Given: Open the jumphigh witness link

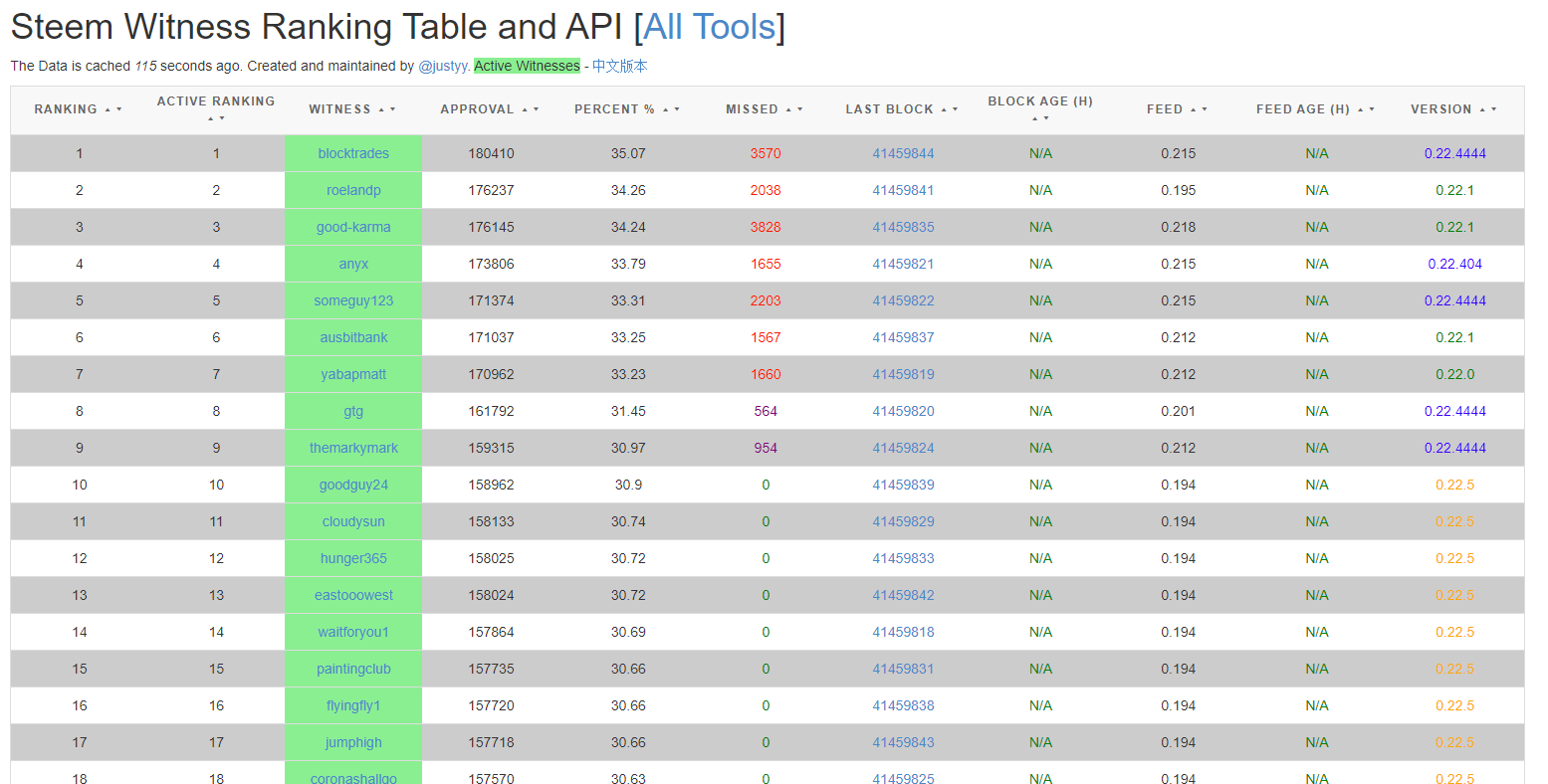Looking at the screenshot, I should 353,742.
